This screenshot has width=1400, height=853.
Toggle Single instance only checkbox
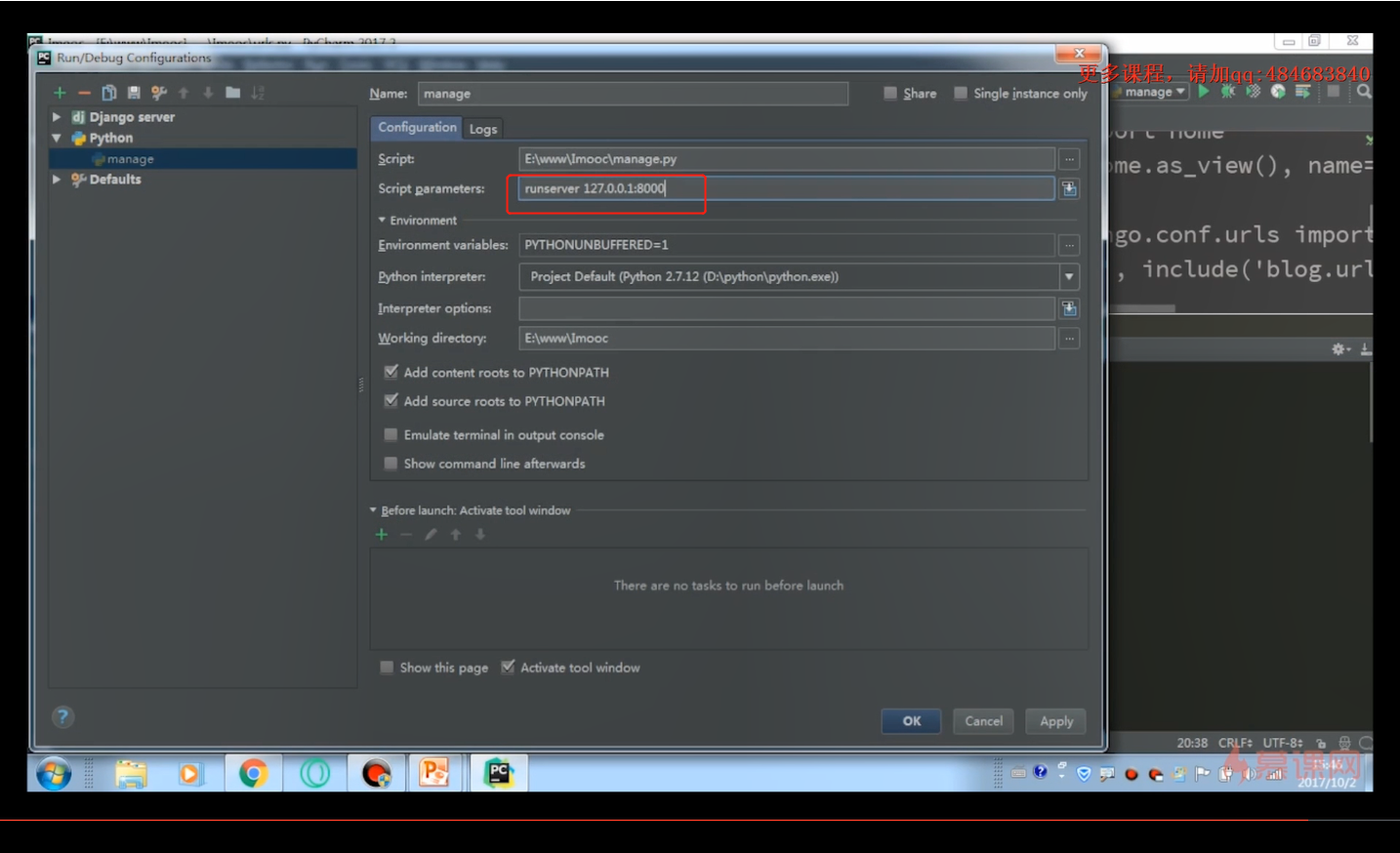(961, 93)
